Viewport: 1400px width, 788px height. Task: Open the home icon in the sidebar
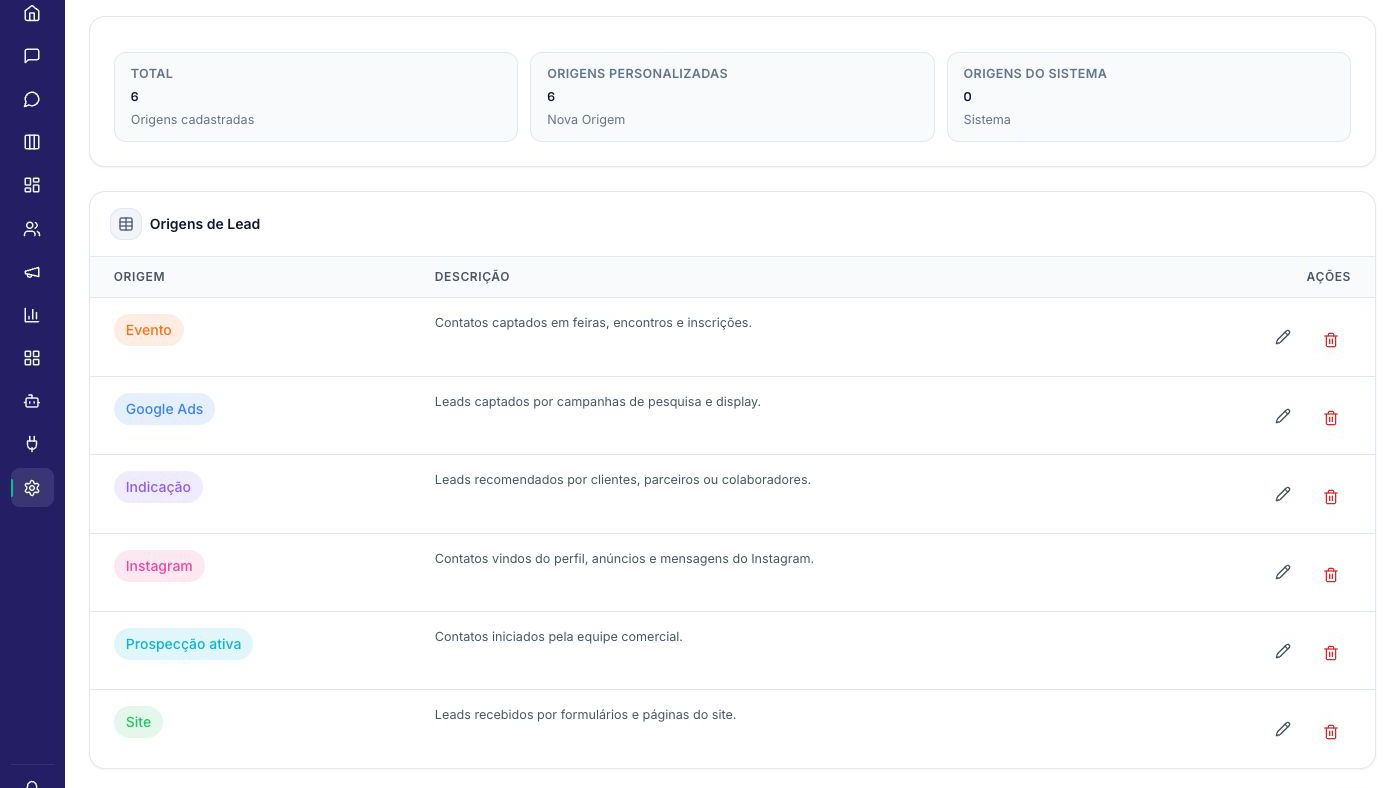pos(32,13)
